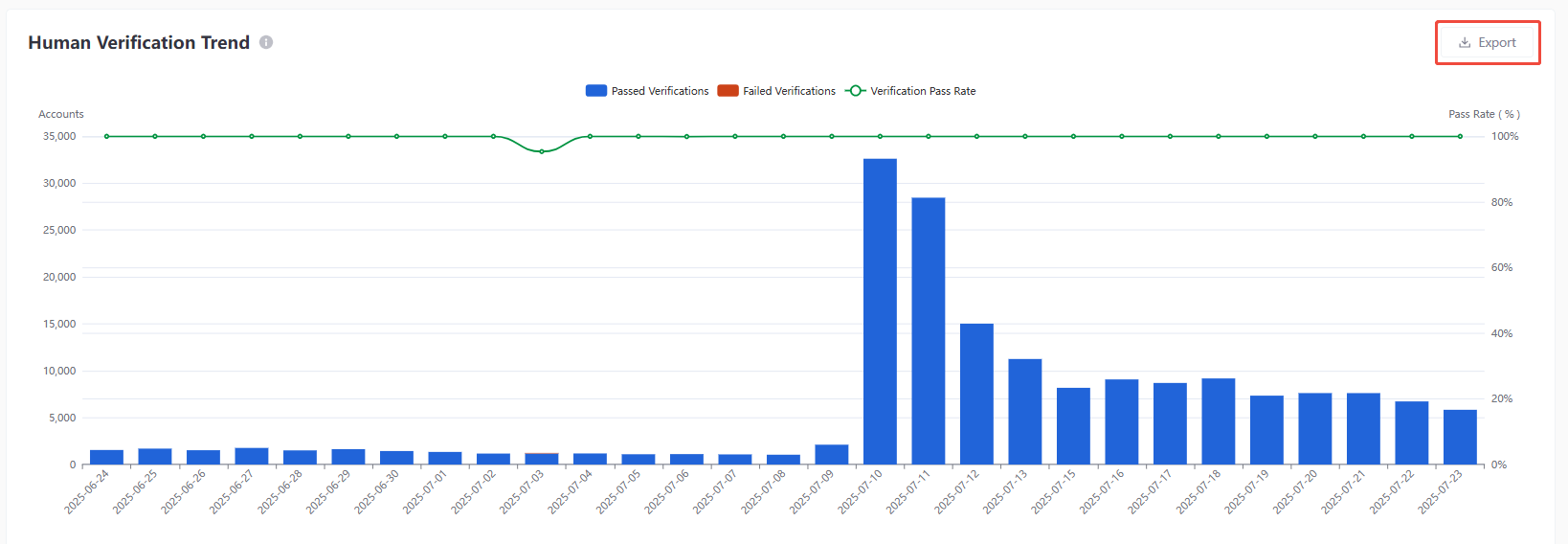Screen dimensions: 1568x544
Task: Click the pass rate point at 2025-07-23
Action: coord(1460,136)
